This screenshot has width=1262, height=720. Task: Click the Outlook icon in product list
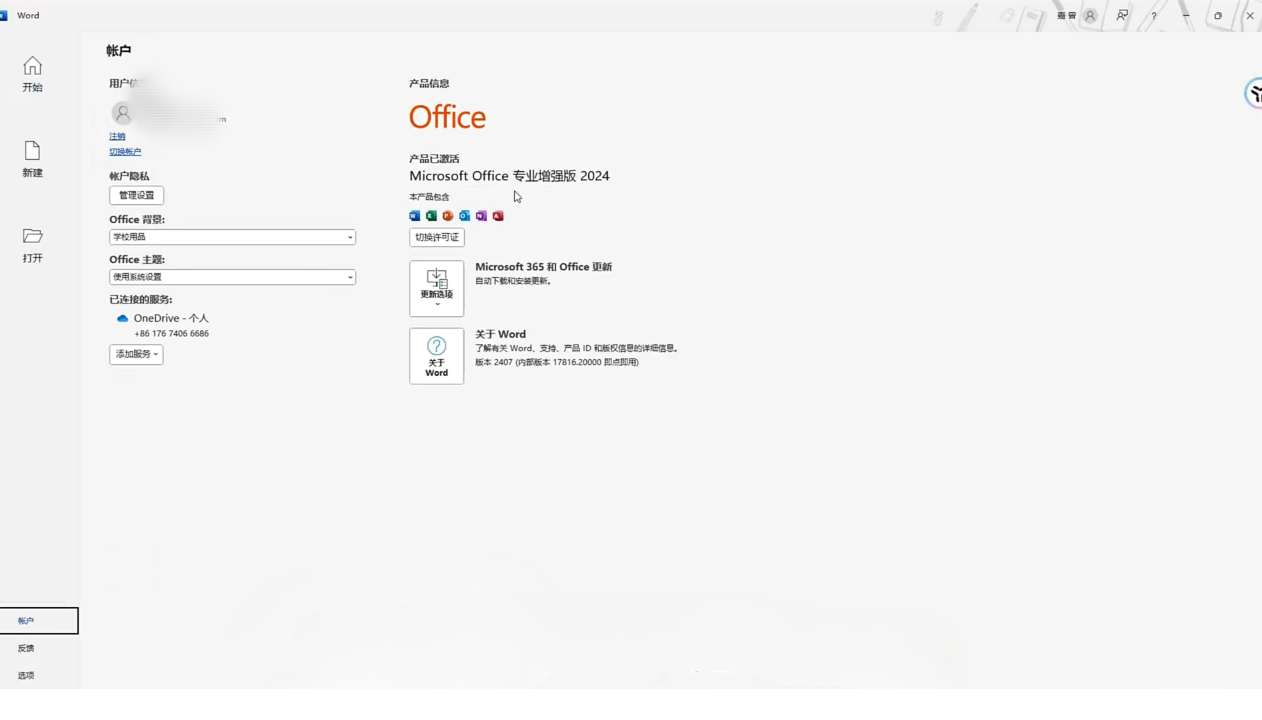point(464,216)
